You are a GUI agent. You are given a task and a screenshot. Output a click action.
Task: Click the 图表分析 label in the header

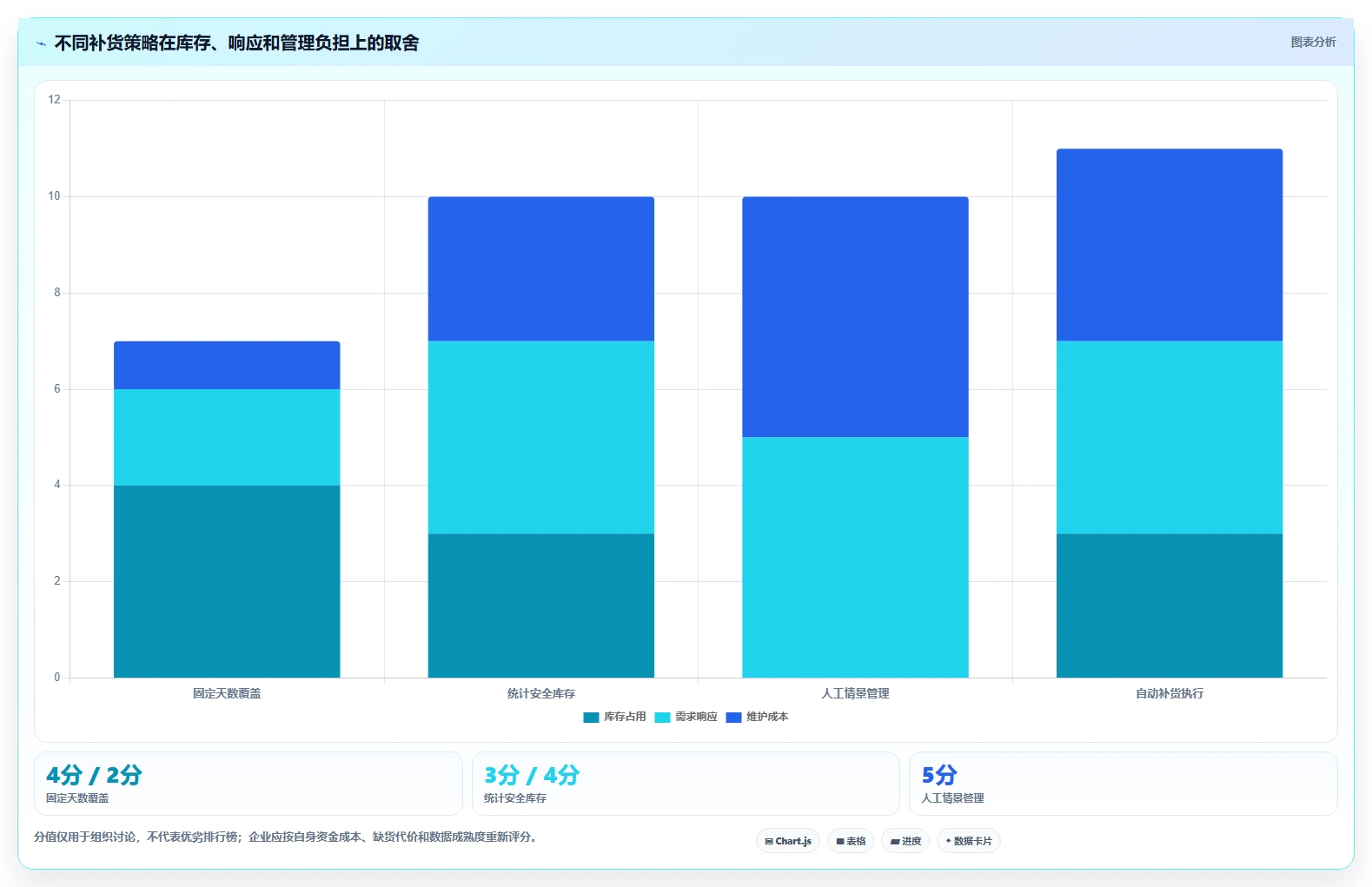1313,42
